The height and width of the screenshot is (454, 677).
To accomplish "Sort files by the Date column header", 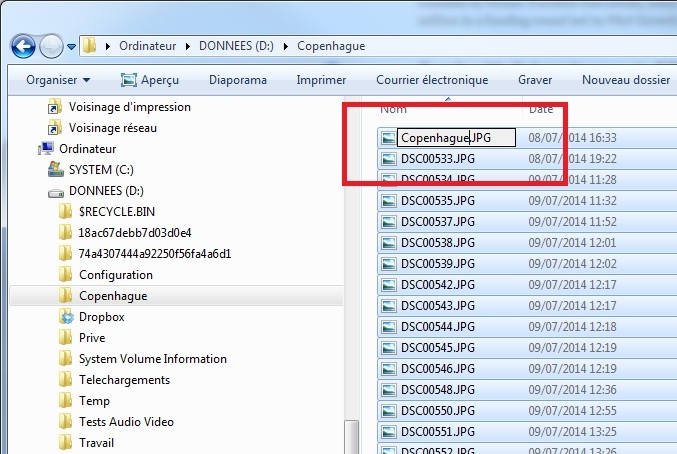I will (x=541, y=109).
